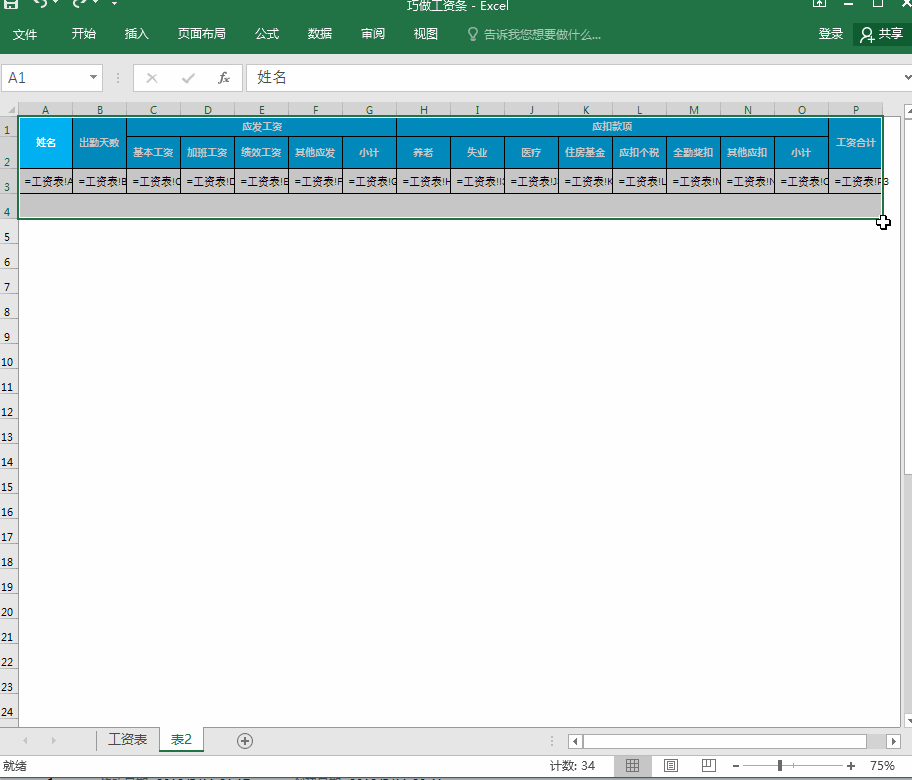Switch to the 开始 ribbon tab
Viewport: 912px width, 780px height.
click(84, 34)
